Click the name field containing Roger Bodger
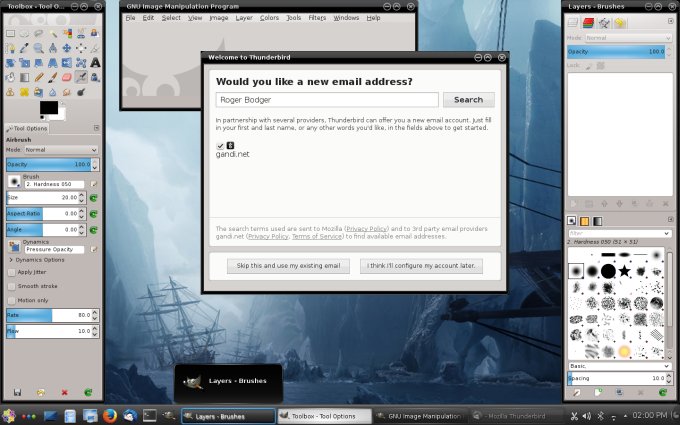This screenshot has height=425, width=680. pyautogui.click(x=327, y=100)
